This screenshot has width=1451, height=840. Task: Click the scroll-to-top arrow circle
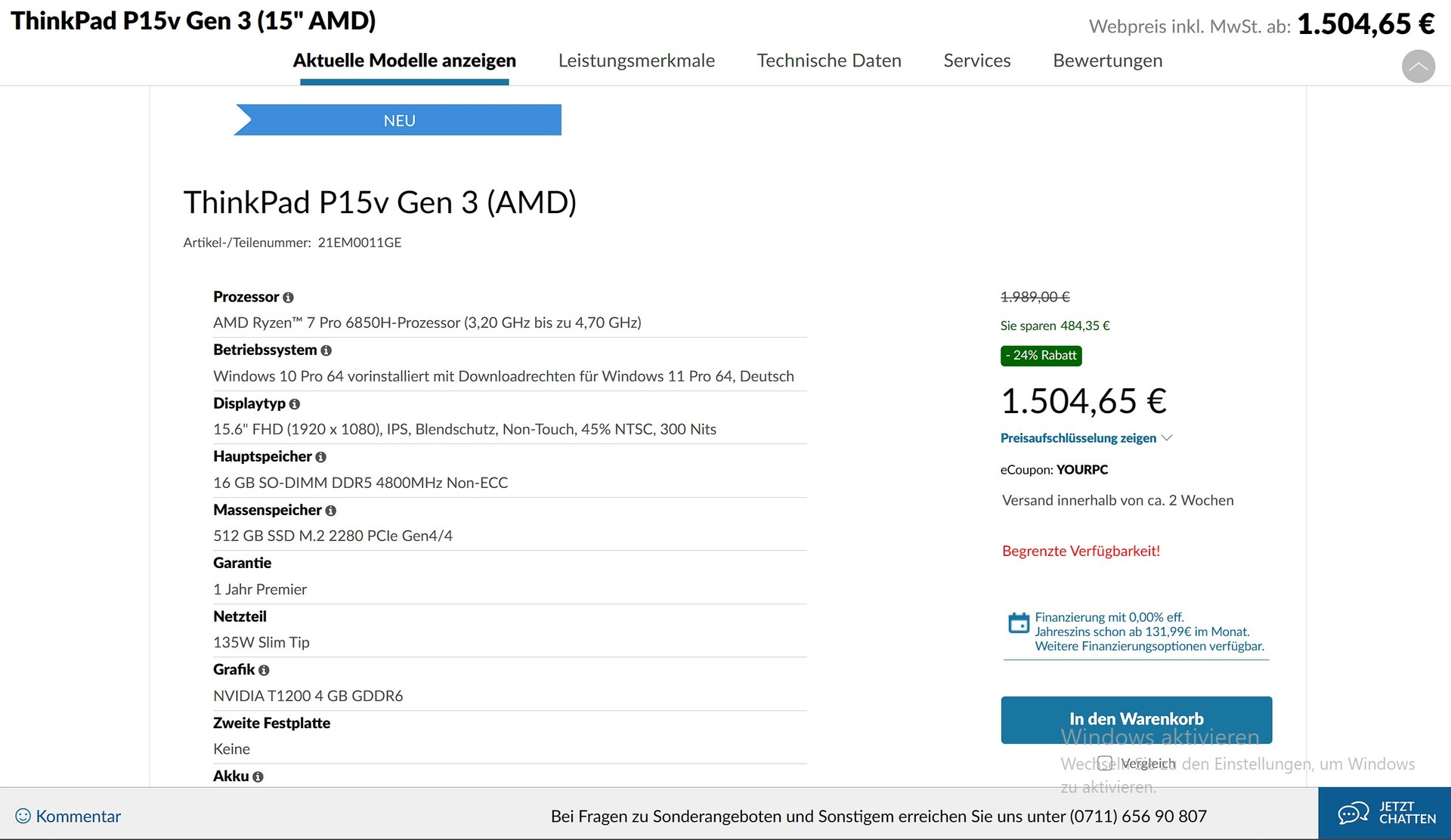click(1418, 66)
